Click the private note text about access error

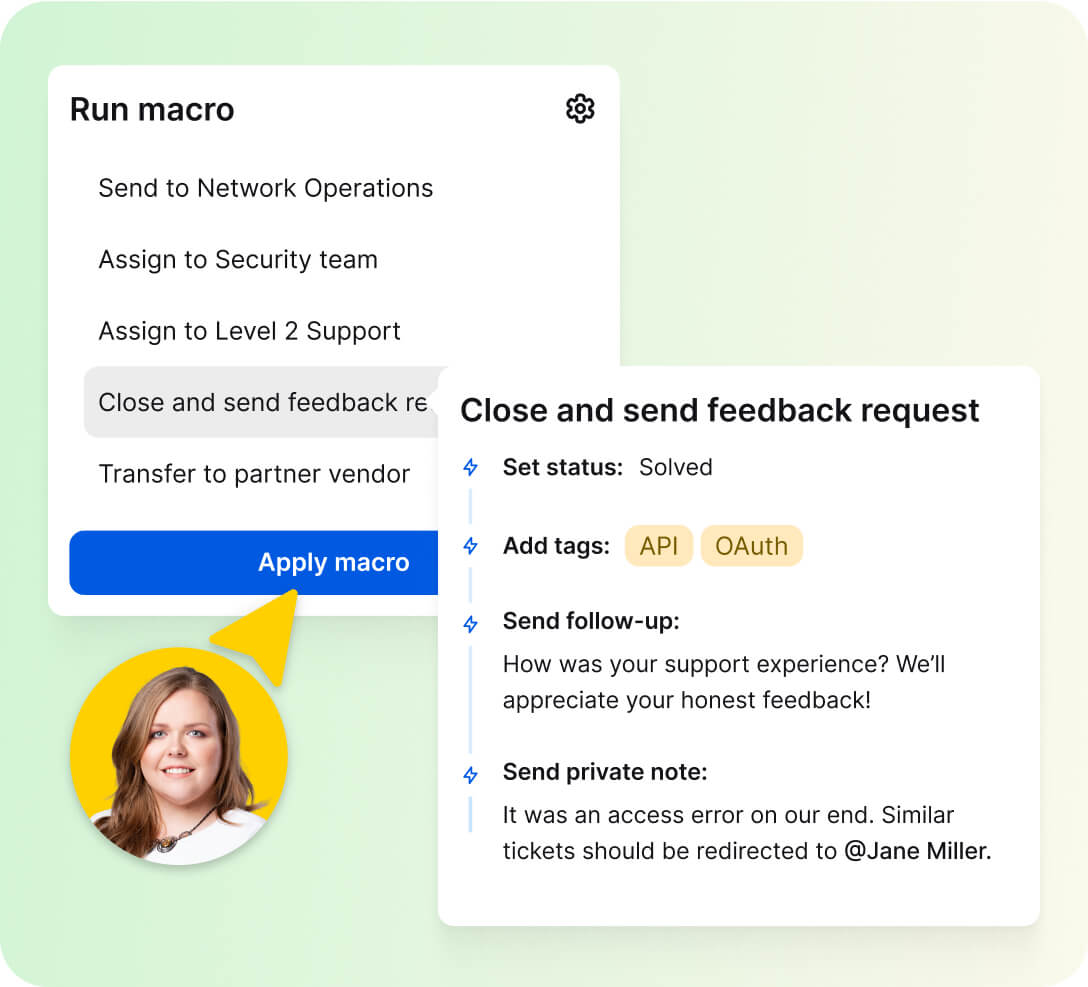point(727,815)
